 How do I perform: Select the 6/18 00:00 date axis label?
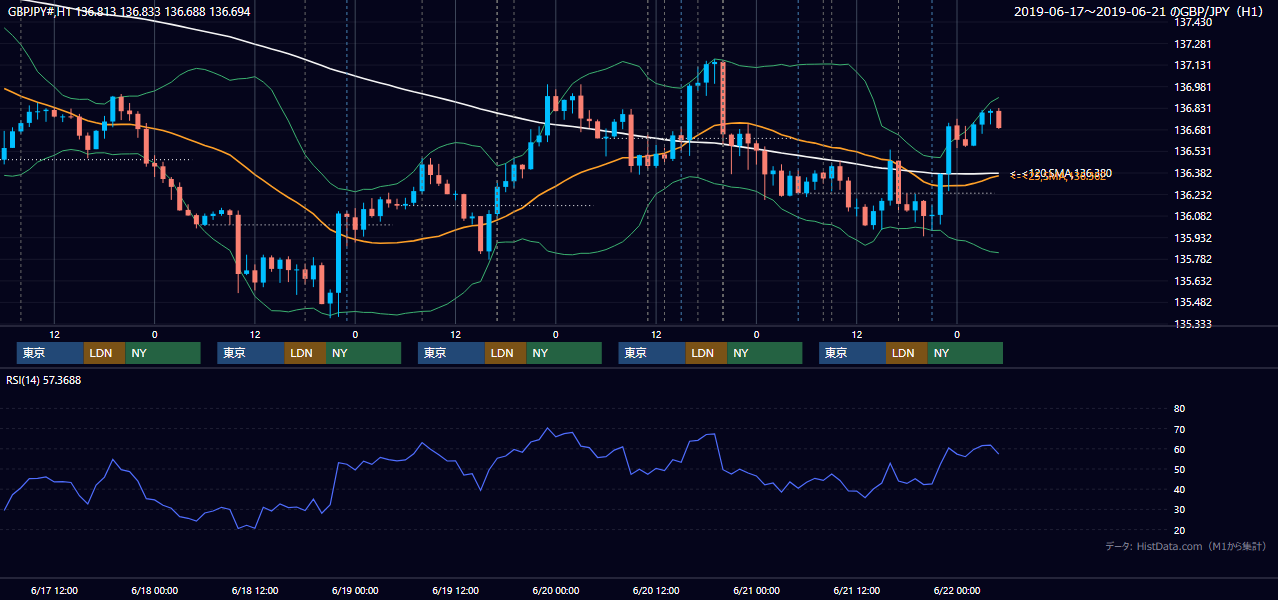tap(154, 590)
